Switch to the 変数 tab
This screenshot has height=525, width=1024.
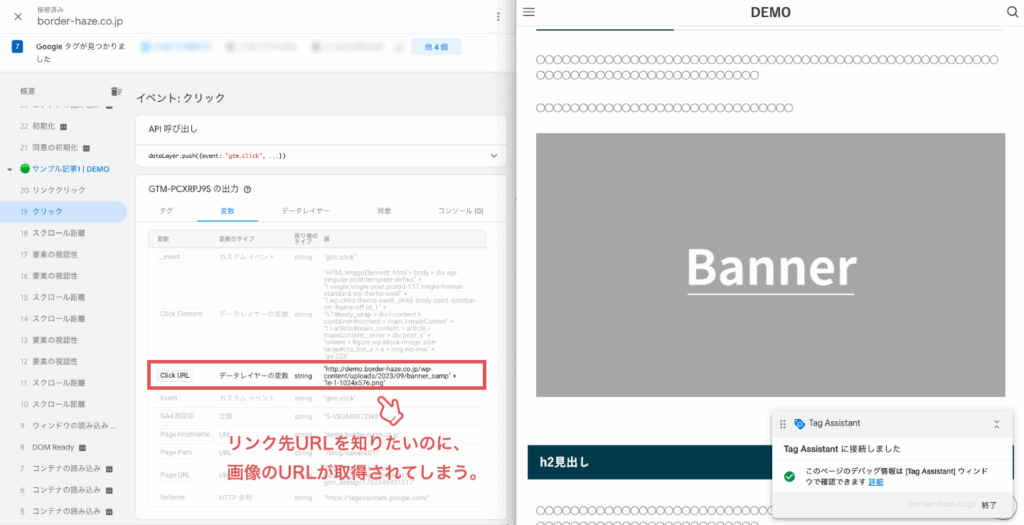point(227,212)
